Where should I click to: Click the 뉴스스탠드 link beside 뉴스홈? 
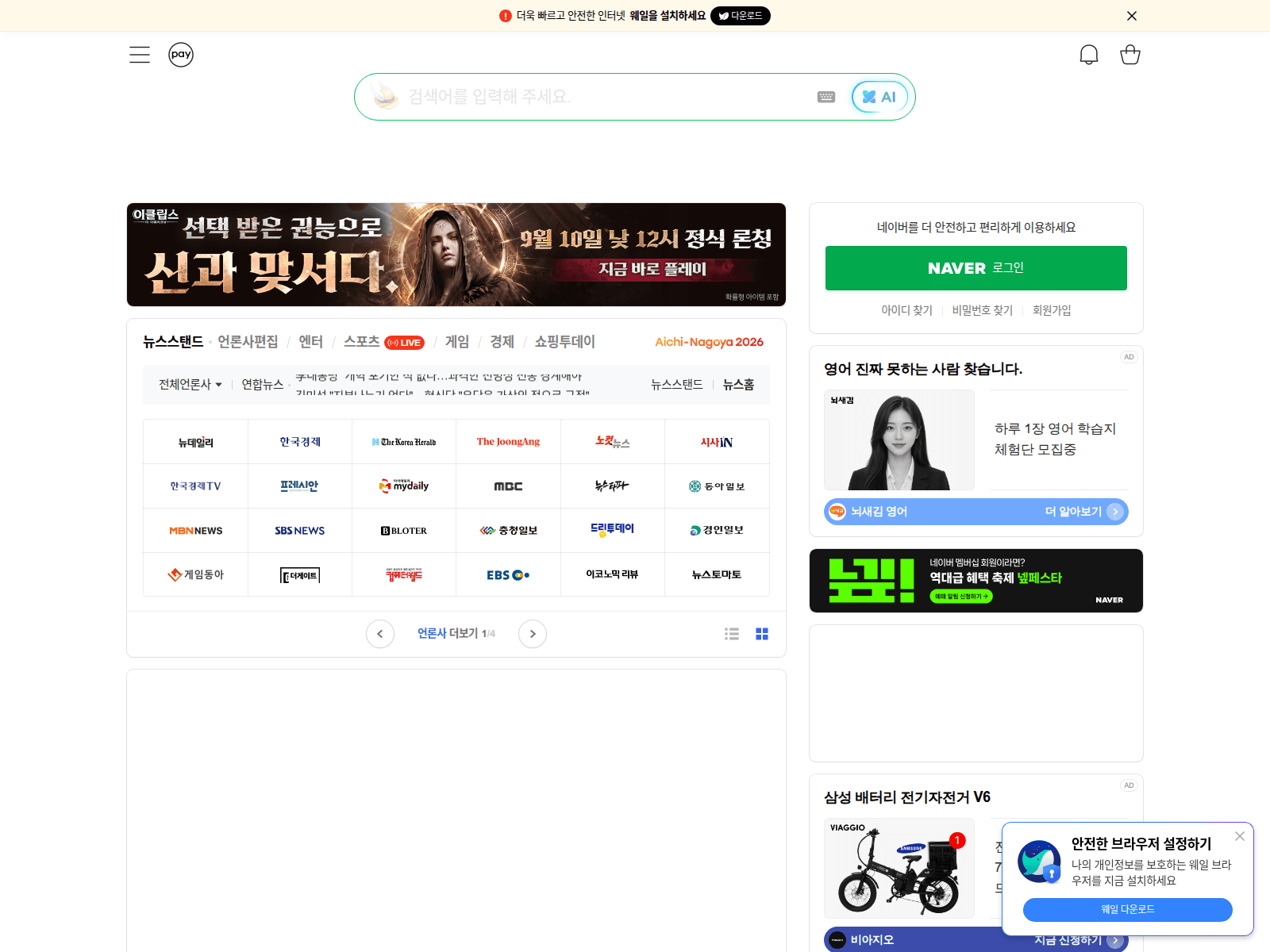coord(677,385)
